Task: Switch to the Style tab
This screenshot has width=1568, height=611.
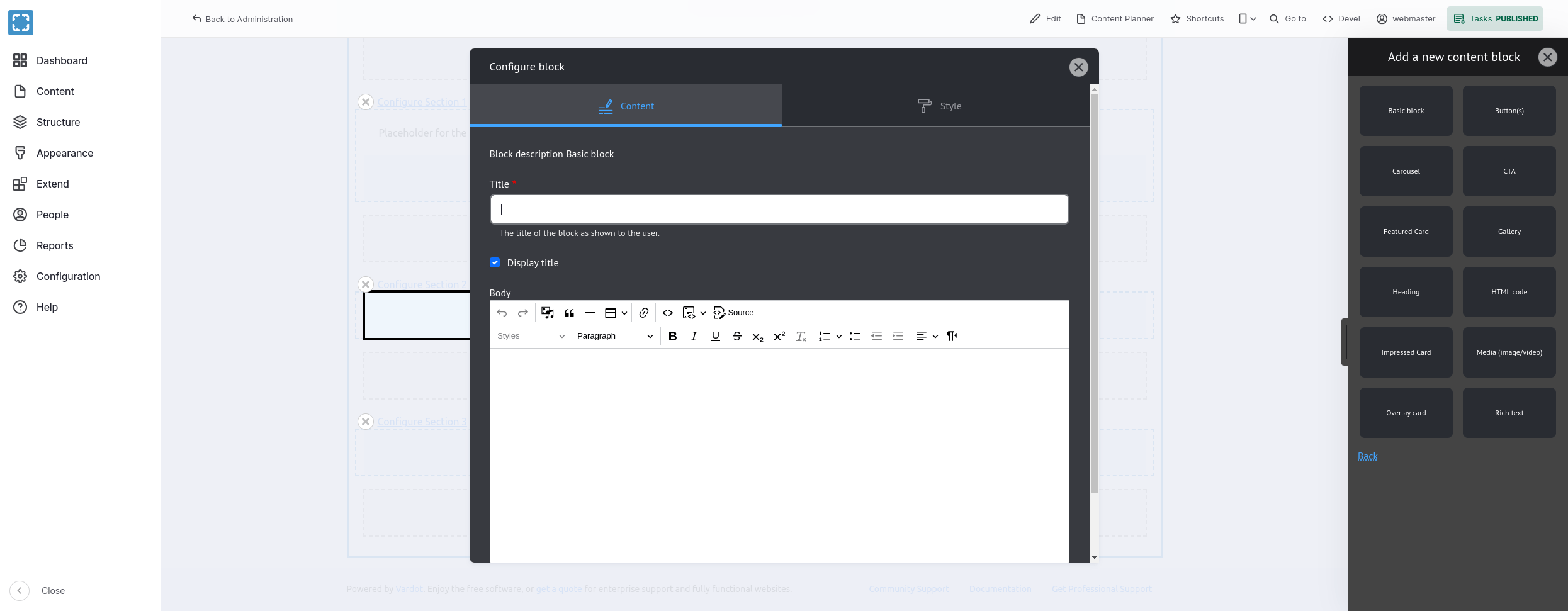Action: click(x=939, y=106)
